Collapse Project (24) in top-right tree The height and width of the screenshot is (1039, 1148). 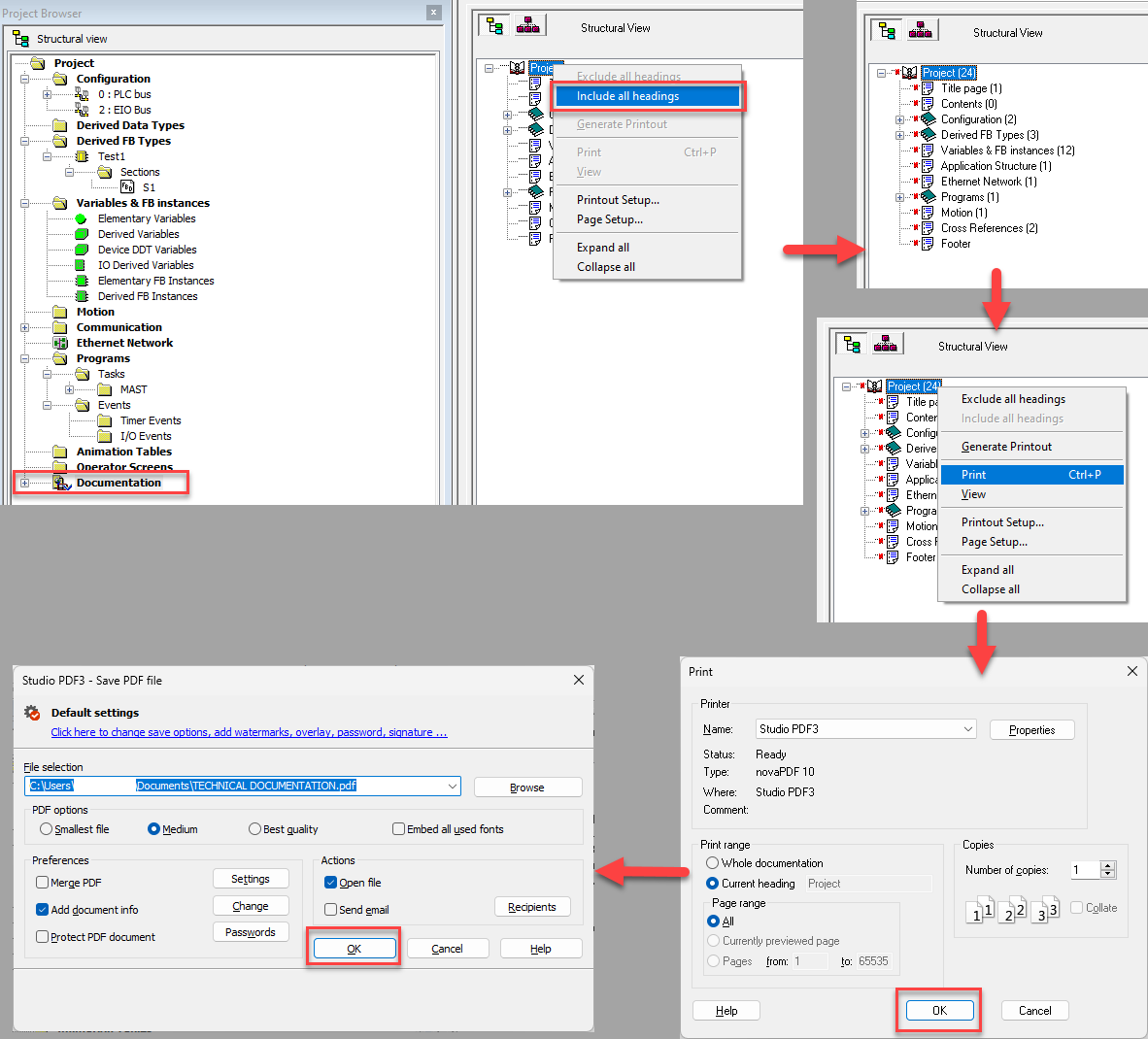pyautogui.click(x=882, y=73)
